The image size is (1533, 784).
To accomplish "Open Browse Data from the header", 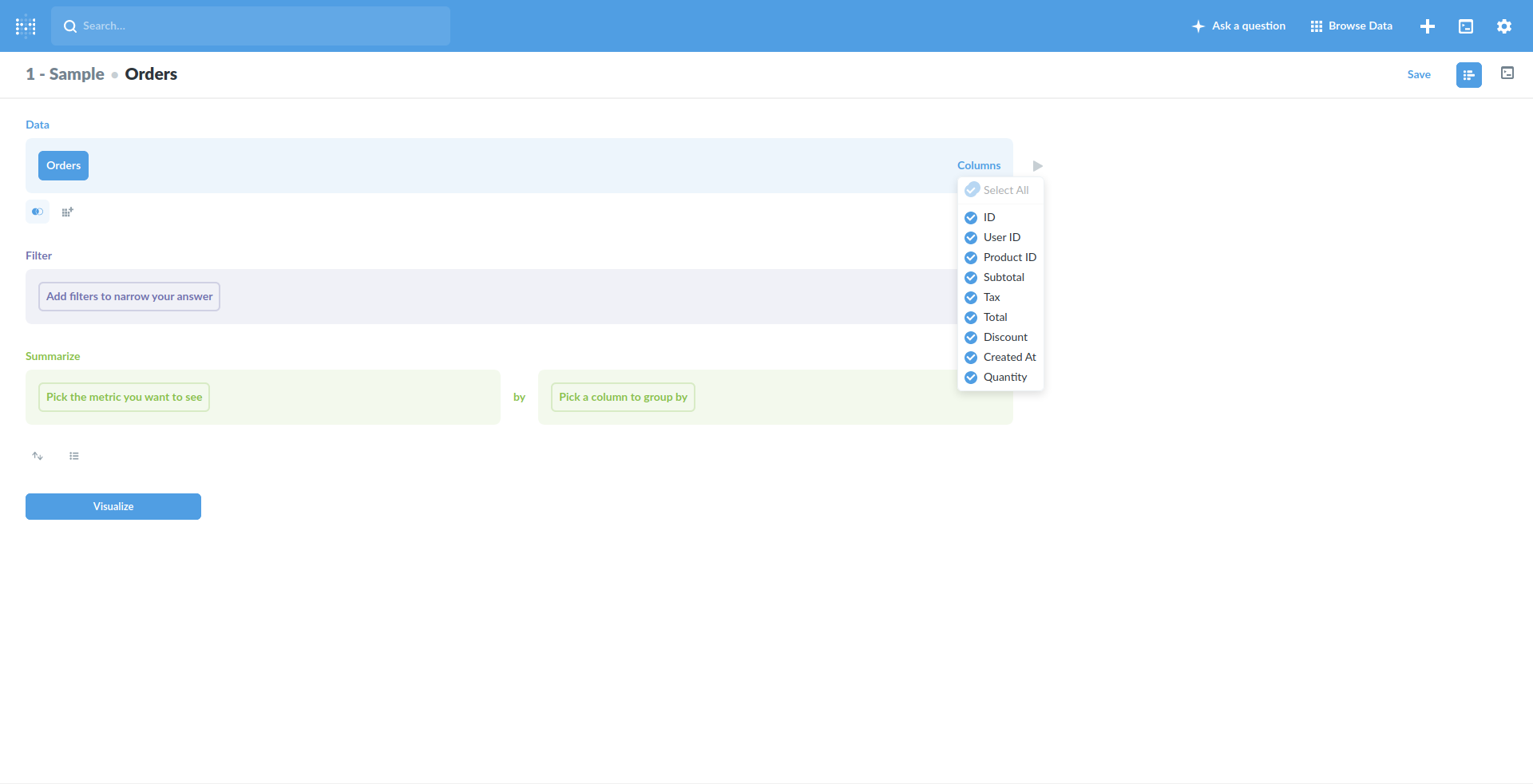I will pos(1351,26).
